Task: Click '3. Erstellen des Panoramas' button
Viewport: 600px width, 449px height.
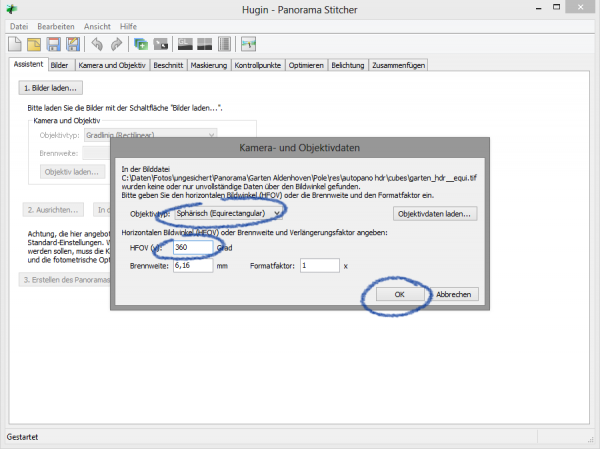Action: pyautogui.click(x=65, y=280)
